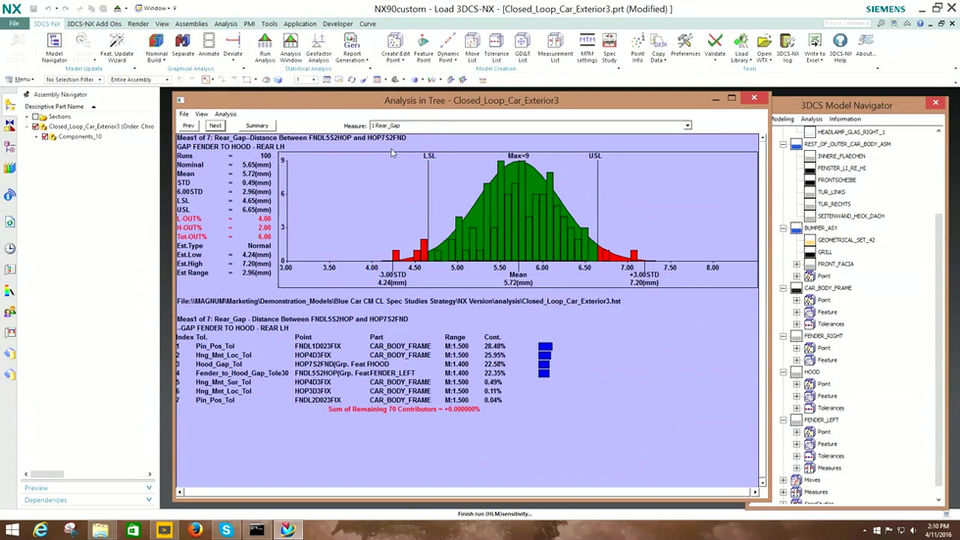Click the blue contribution bar for Pin_Pos_Tol 28.48%
The height and width of the screenshot is (540, 960).
click(x=546, y=347)
